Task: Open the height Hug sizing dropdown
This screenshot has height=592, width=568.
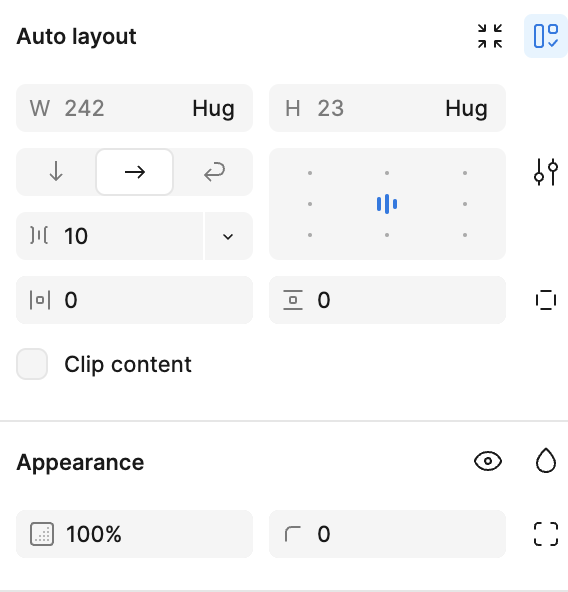Action: click(466, 108)
